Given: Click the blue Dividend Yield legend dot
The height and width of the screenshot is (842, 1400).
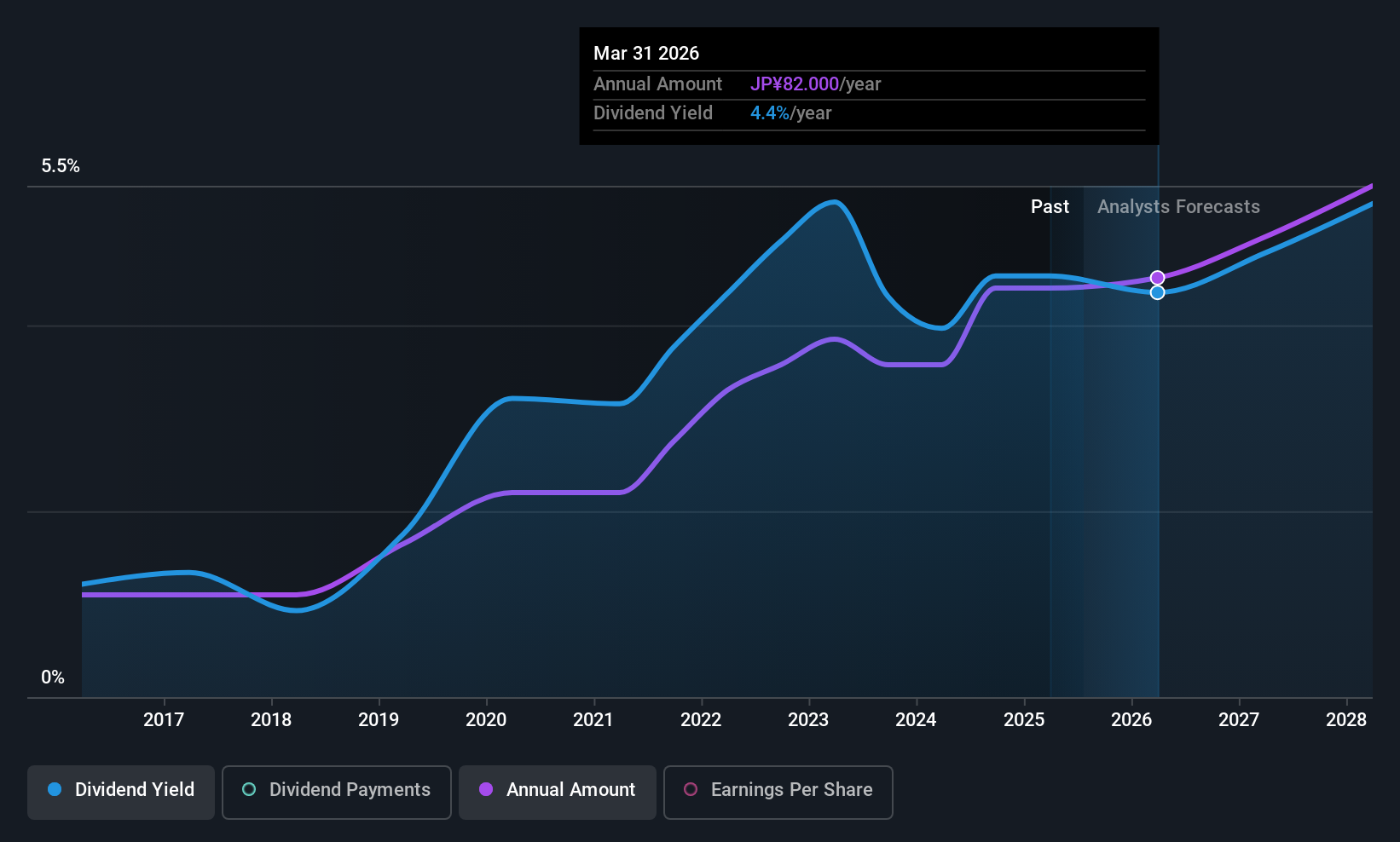Looking at the screenshot, I should (x=55, y=789).
